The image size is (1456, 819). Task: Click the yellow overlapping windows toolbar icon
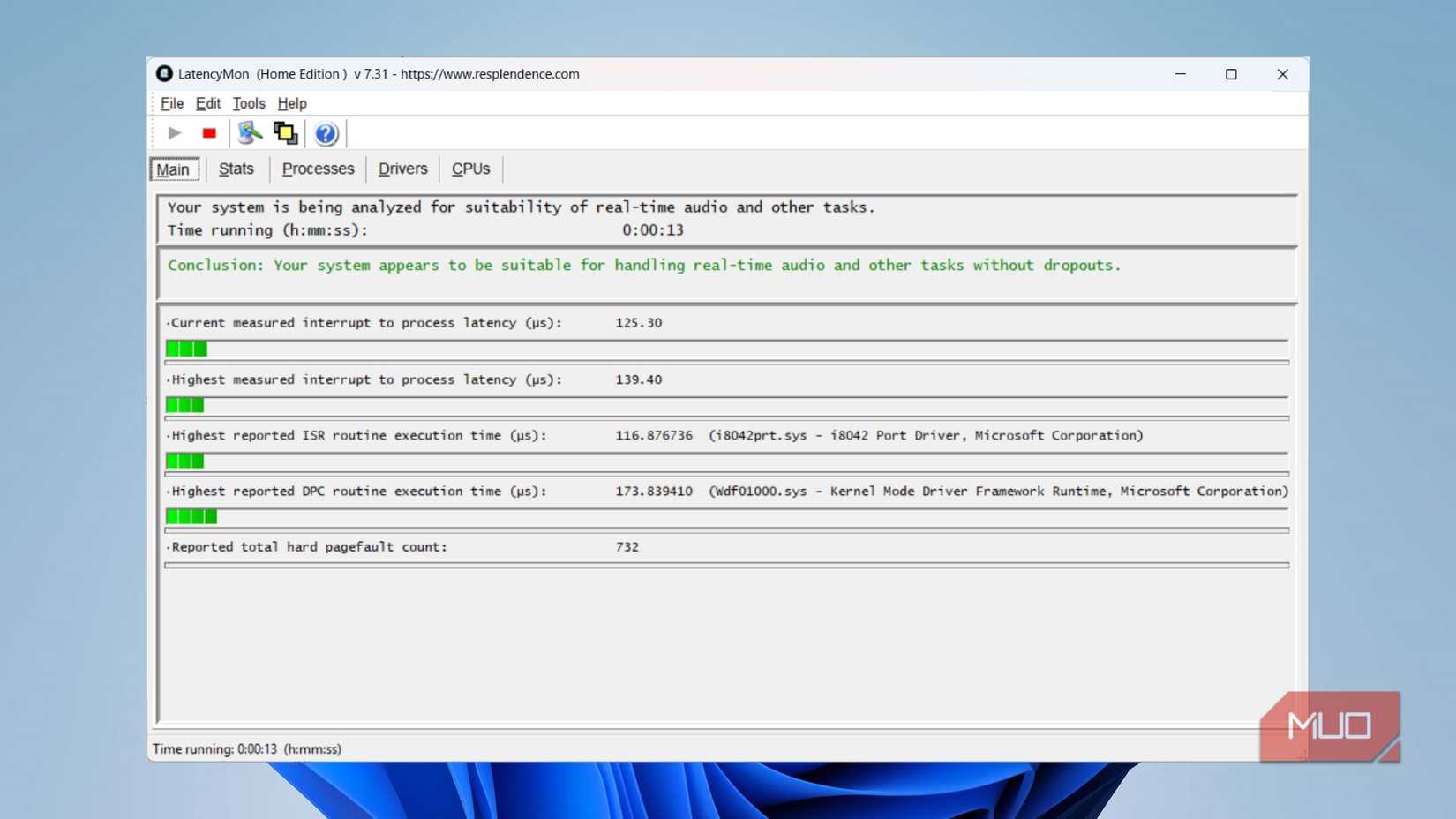coord(285,133)
